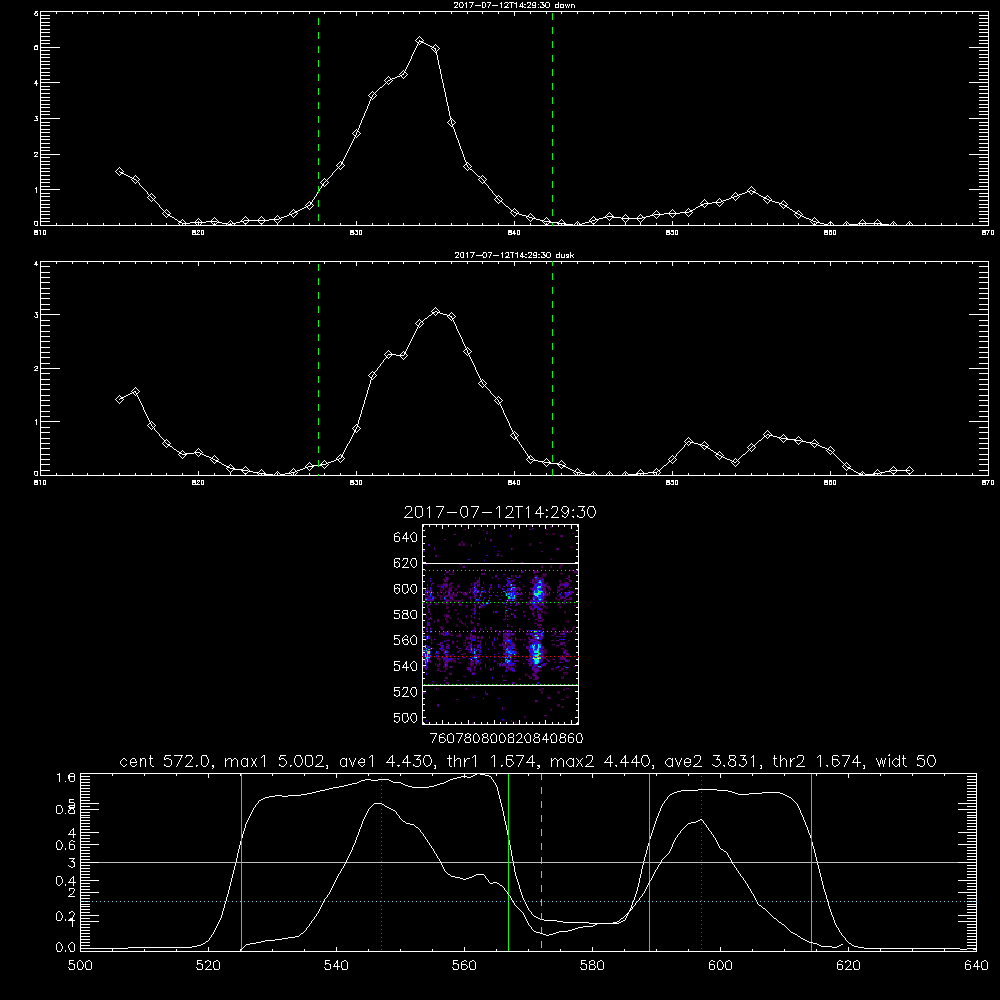This screenshot has width=1000, height=1000.
Task: Click x-axis label '540' of bottom plot
Action: point(336,966)
